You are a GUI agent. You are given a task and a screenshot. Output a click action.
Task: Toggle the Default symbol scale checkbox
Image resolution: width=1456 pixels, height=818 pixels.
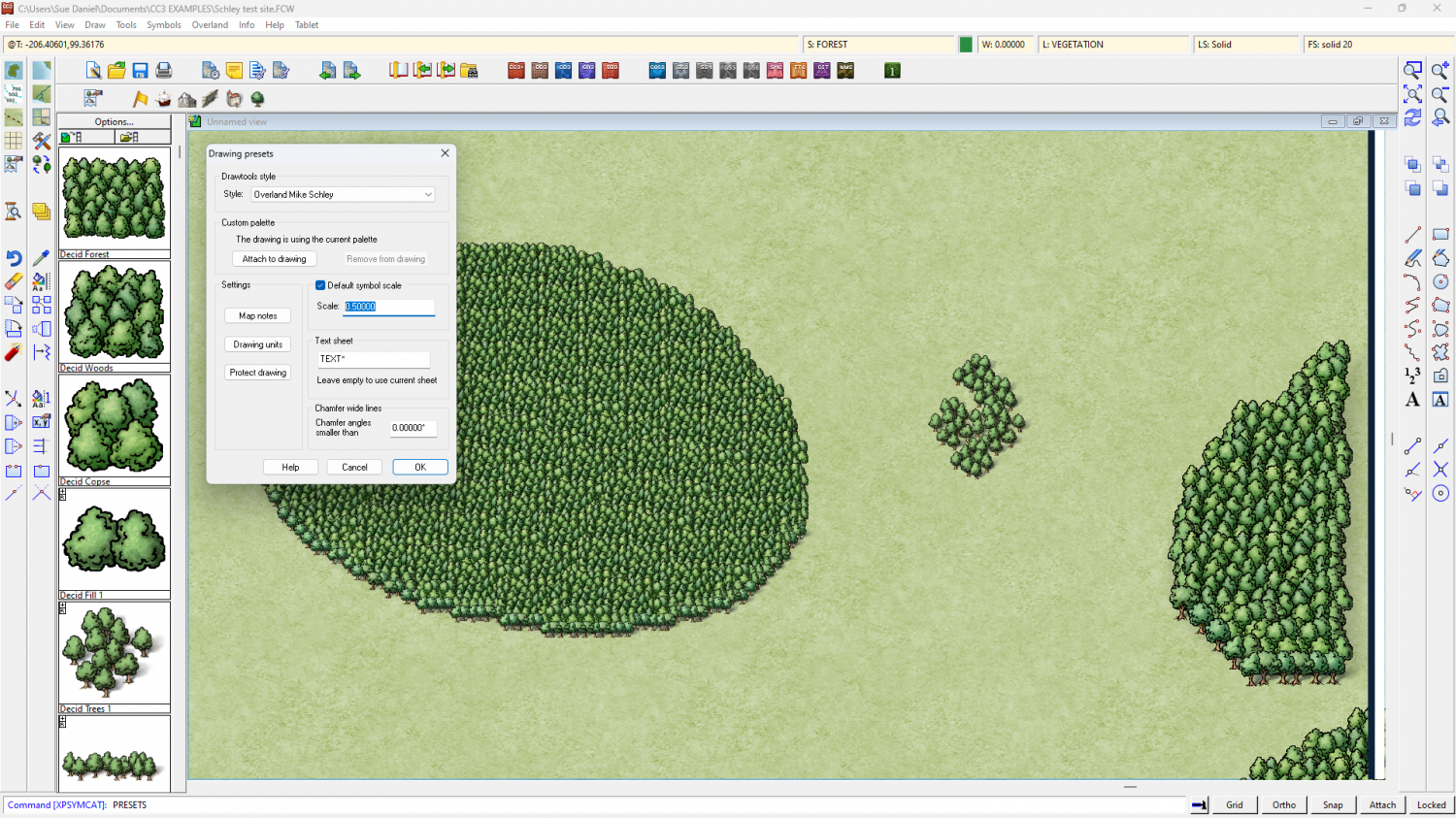[x=320, y=285]
